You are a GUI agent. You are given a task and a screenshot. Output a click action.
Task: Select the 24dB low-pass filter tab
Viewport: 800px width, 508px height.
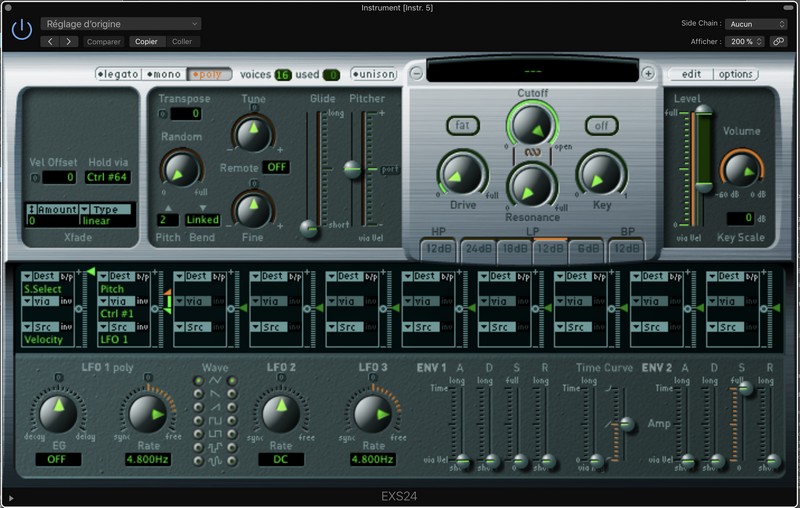point(479,249)
